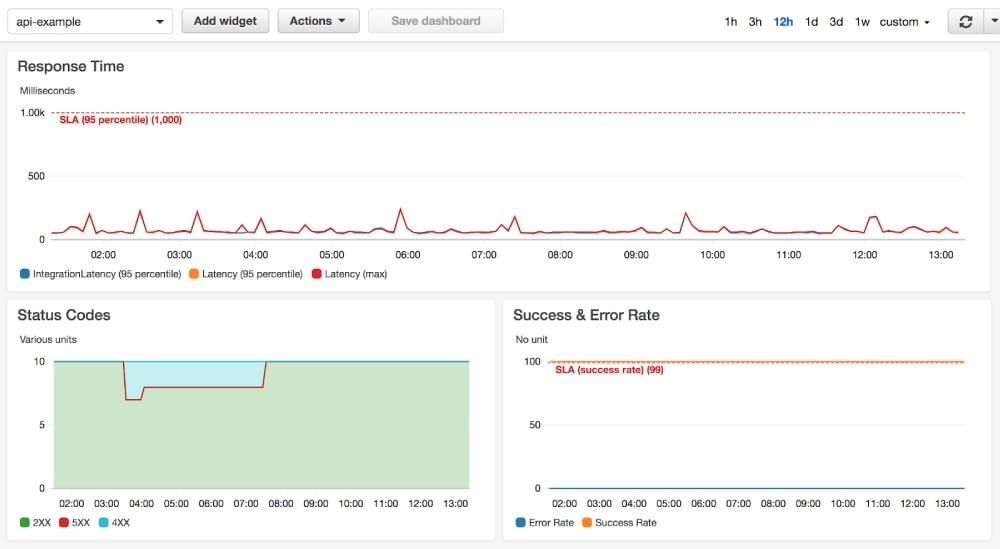The height and width of the screenshot is (549, 1000).
Task: Click the 1.00k y-axis label
Action: pos(33,113)
